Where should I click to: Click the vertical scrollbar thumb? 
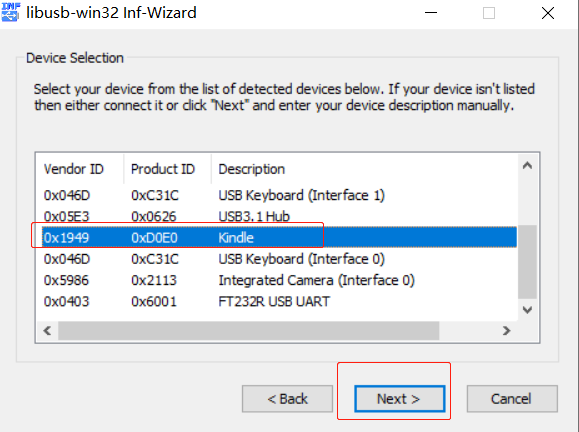(x=527, y=261)
